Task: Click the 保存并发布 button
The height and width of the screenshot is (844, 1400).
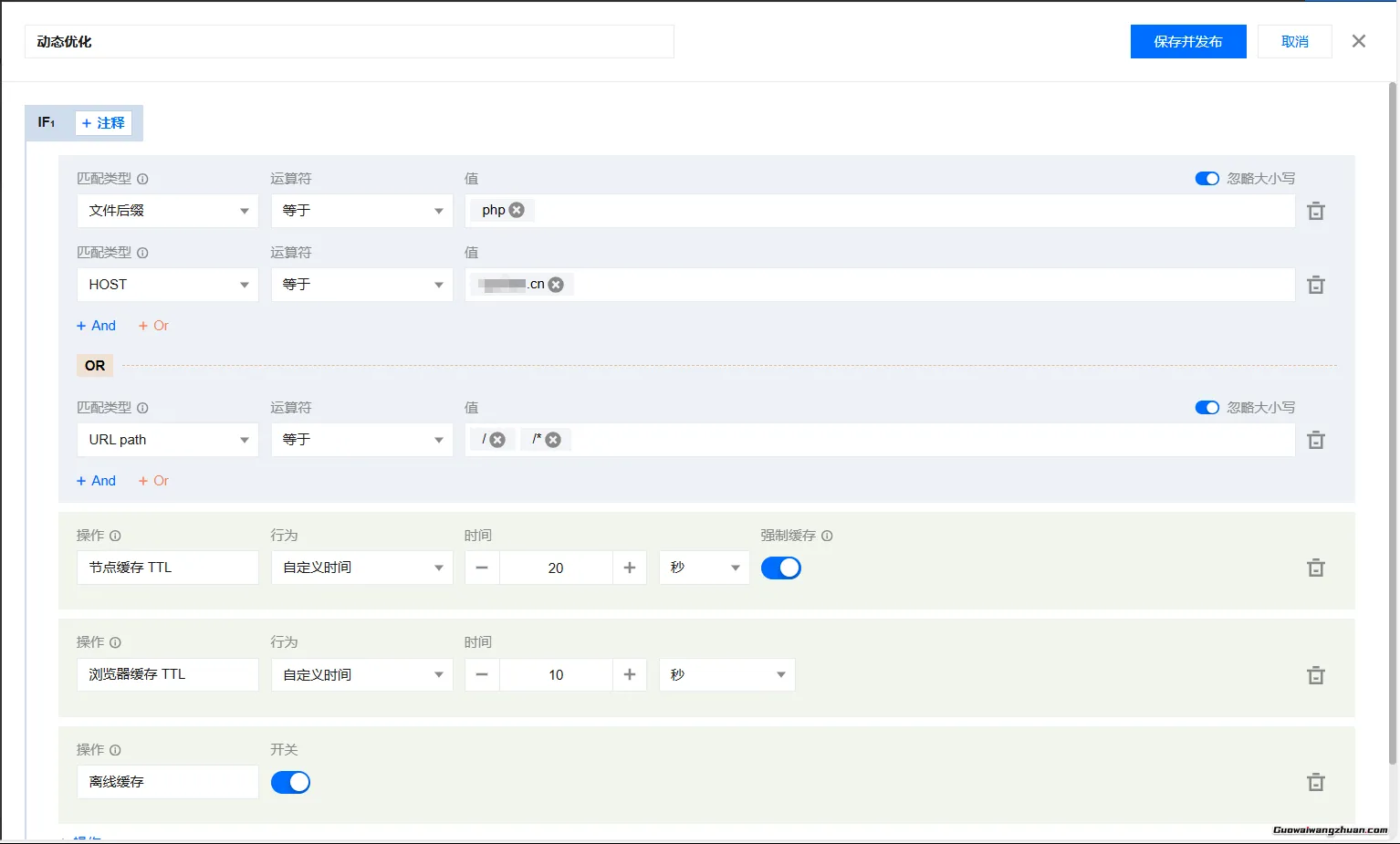Action: tap(1187, 42)
